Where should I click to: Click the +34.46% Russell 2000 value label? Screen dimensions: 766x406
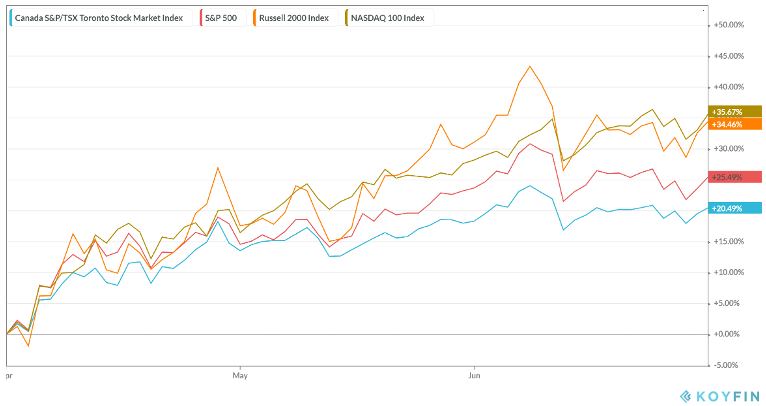click(x=735, y=124)
